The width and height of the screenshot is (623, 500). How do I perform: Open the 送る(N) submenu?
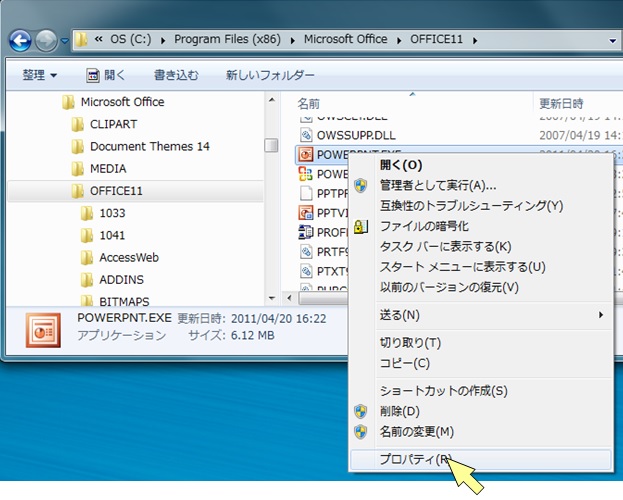pos(482,315)
